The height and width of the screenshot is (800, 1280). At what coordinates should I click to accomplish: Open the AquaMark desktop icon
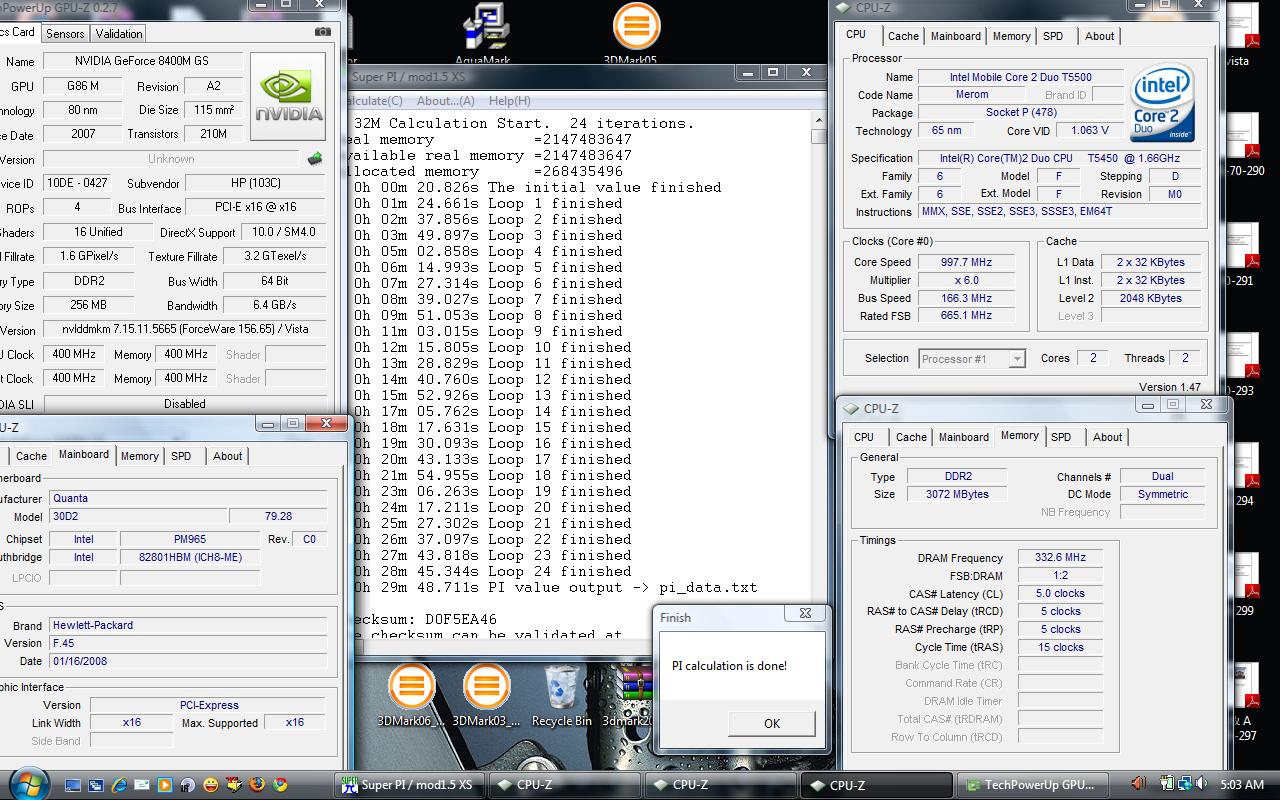tap(483, 34)
